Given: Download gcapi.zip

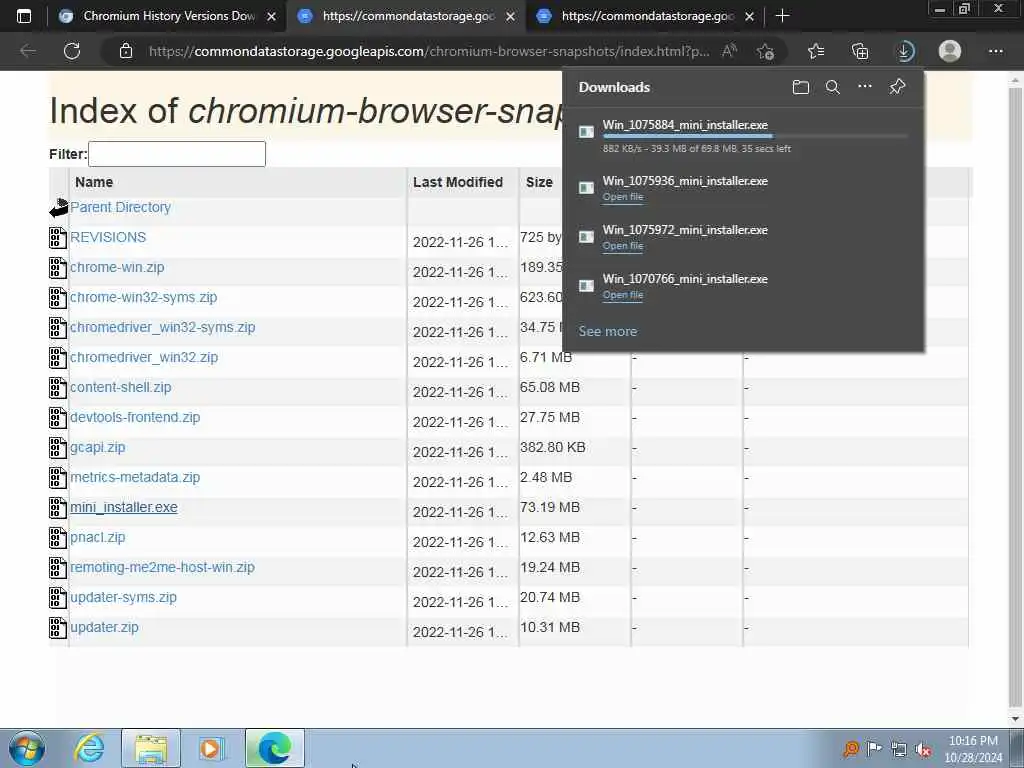Looking at the screenshot, I should pyautogui.click(x=97, y=447).
